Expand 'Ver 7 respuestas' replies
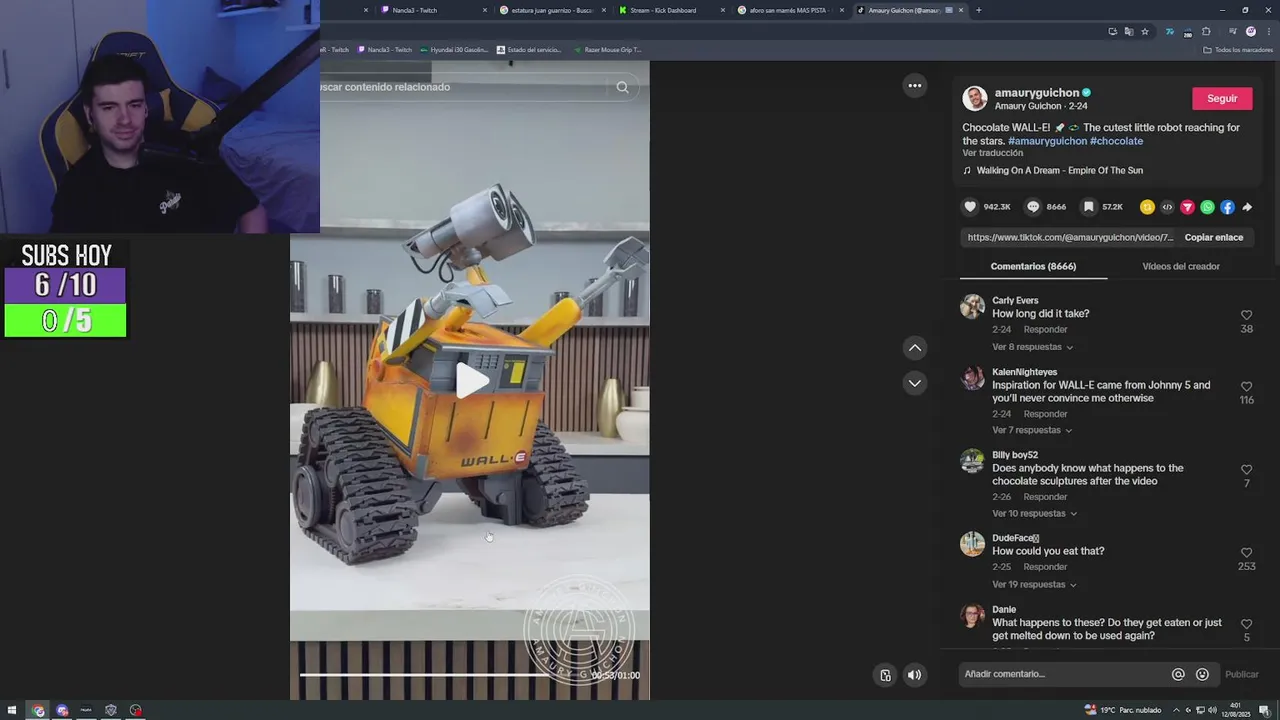1280x720 pixels. pos(1032,430)
